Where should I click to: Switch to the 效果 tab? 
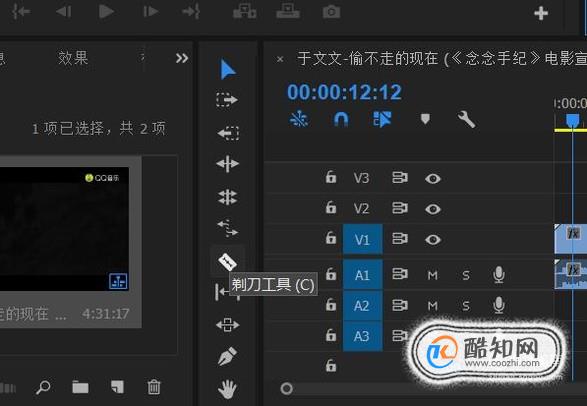pyautogui.click(x=73, y=58)
